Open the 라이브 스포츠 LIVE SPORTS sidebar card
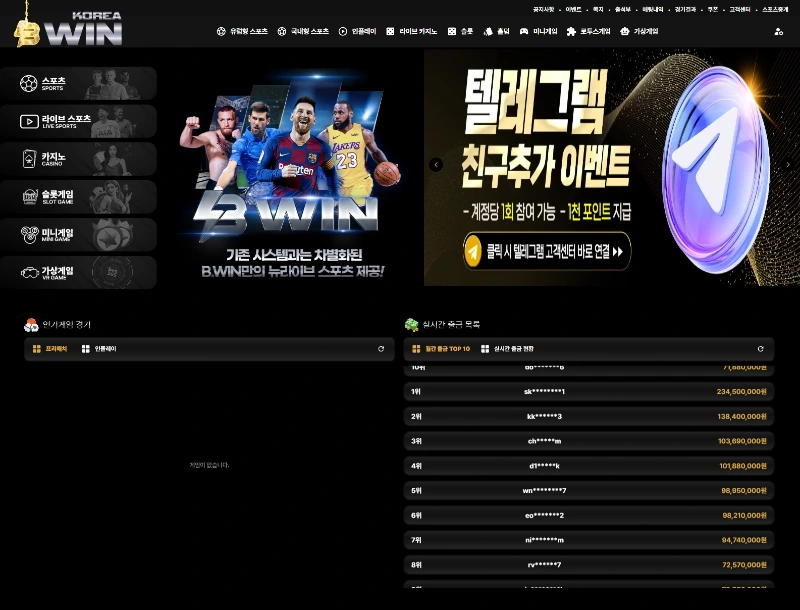Screen dimensions: 800x610 click(78, 121)
